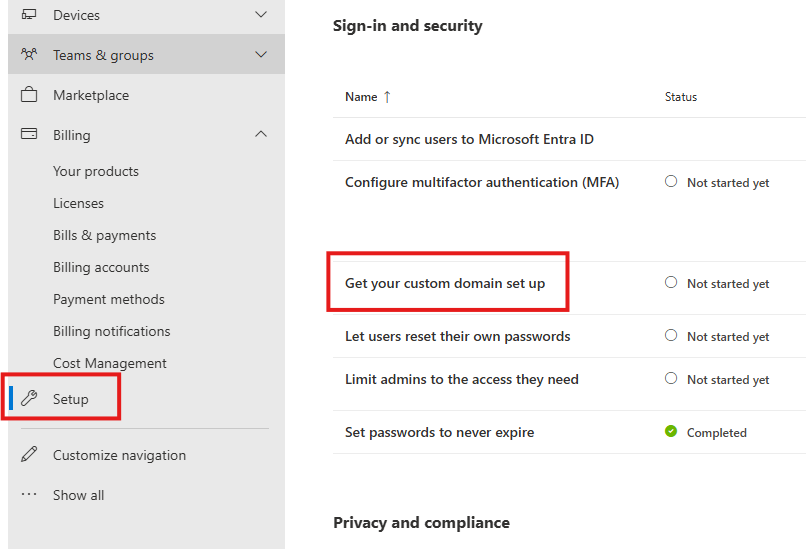Expand the Devices section chevron

pyautogui.click(x=262, y=15)
